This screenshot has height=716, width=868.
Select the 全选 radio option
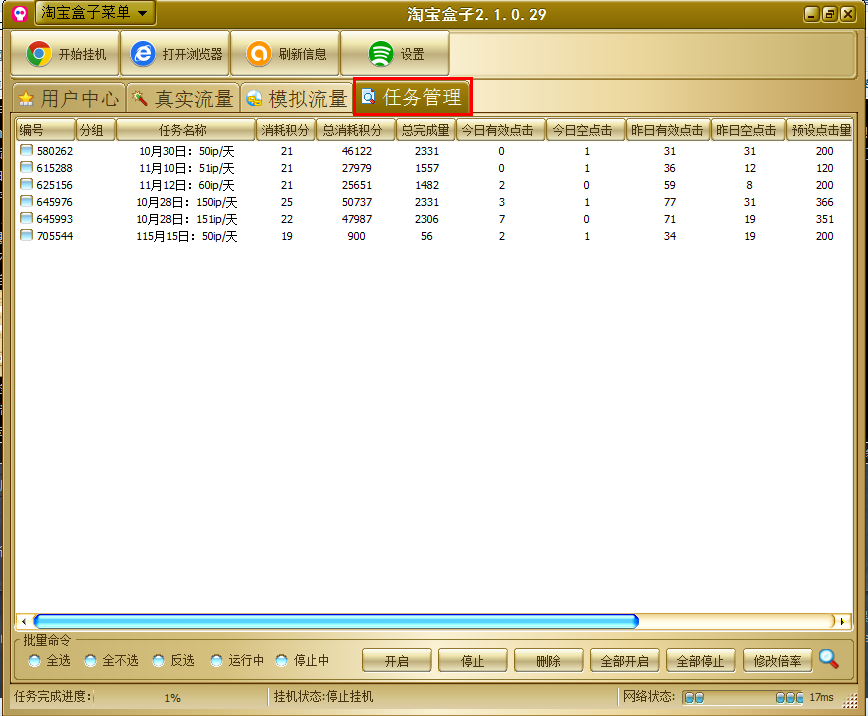[x=35, y=661]
